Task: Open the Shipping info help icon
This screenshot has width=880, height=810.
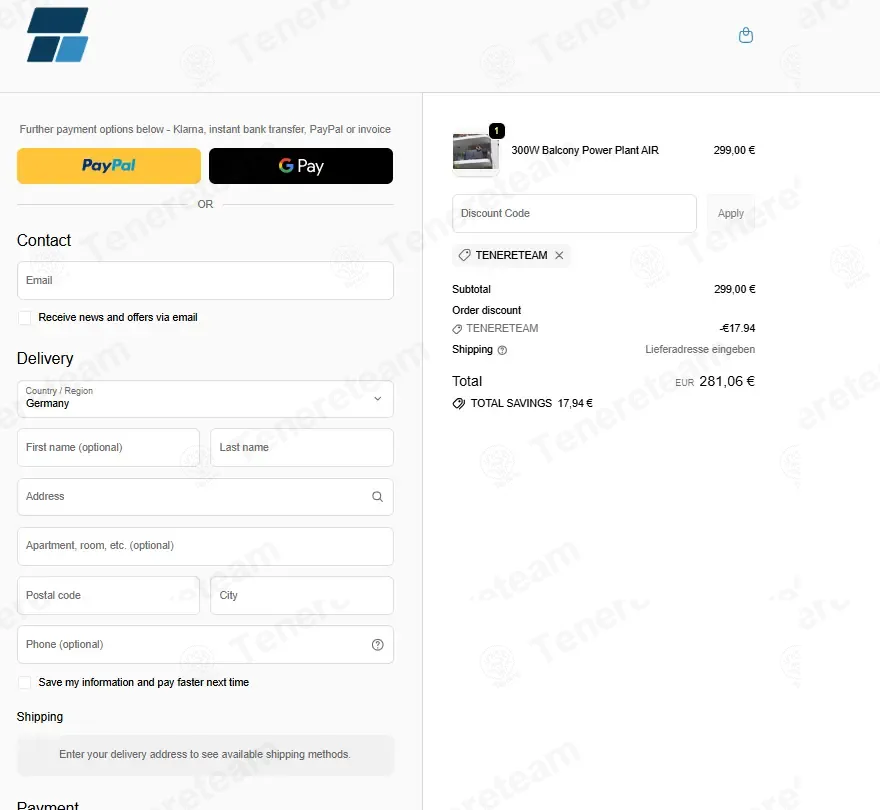Action: click(x=502, y=350)
